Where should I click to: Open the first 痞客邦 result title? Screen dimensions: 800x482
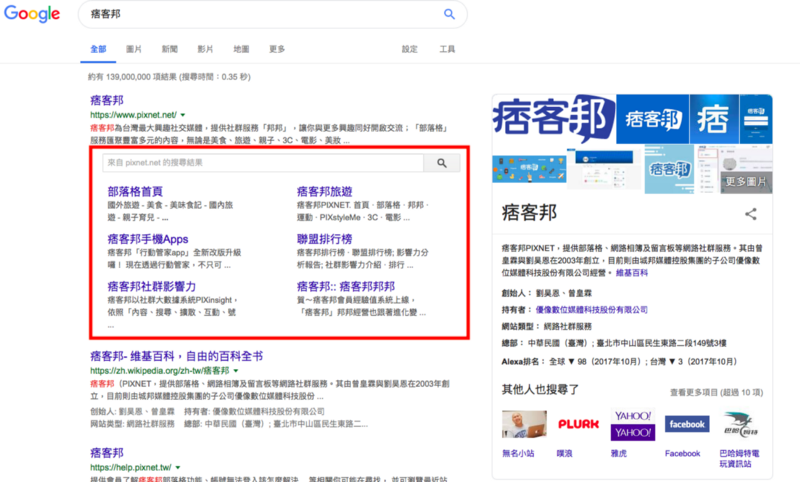click(x=107, y=100)
